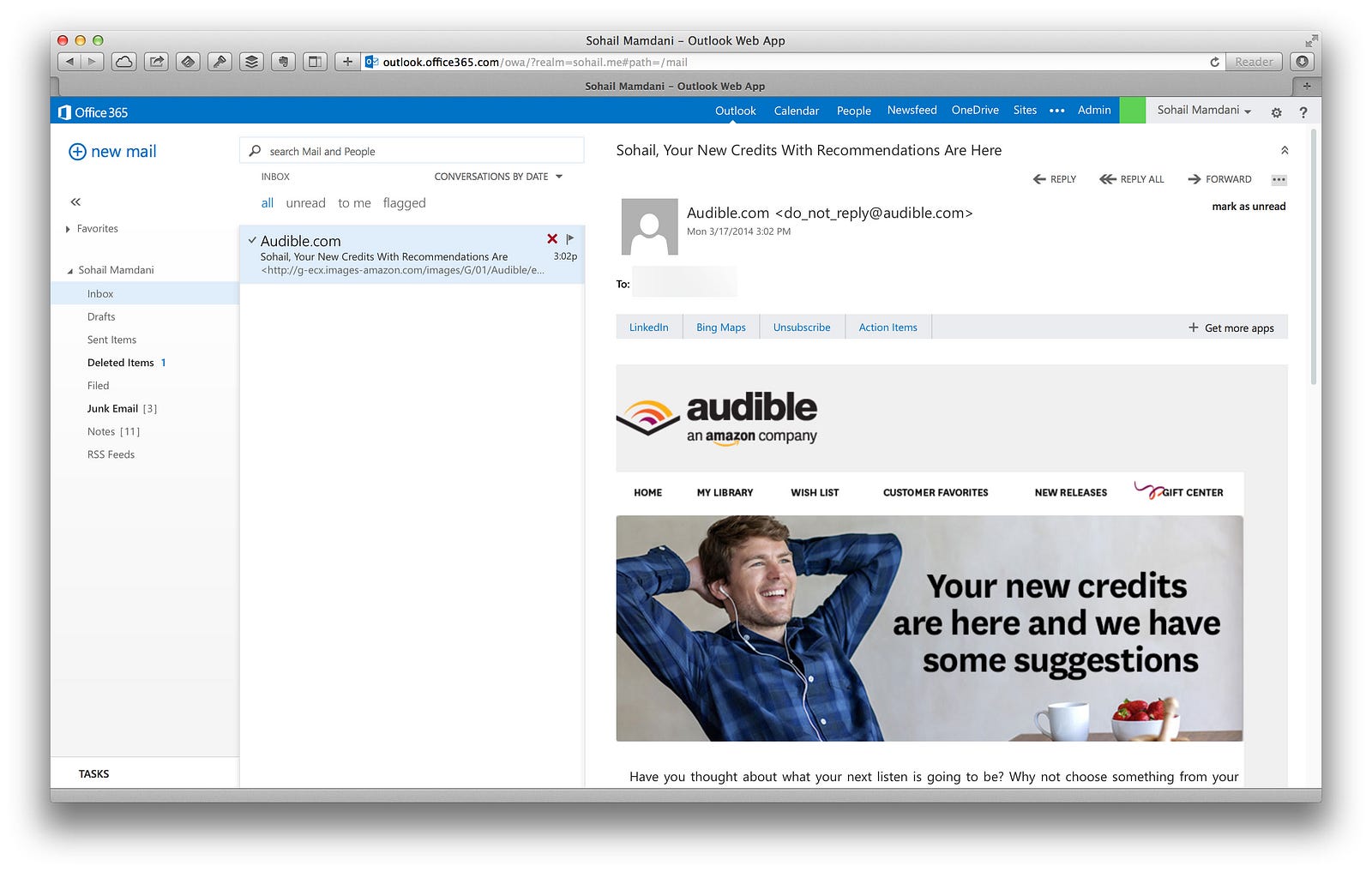
Task: Open the LinkedIn app tab
Action: tap(649, 328)
